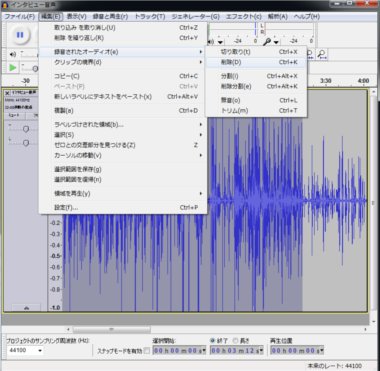Open the selection start time format dropdown arrow
The width and height of the screenshot is (380, 371).
[204, 351]
